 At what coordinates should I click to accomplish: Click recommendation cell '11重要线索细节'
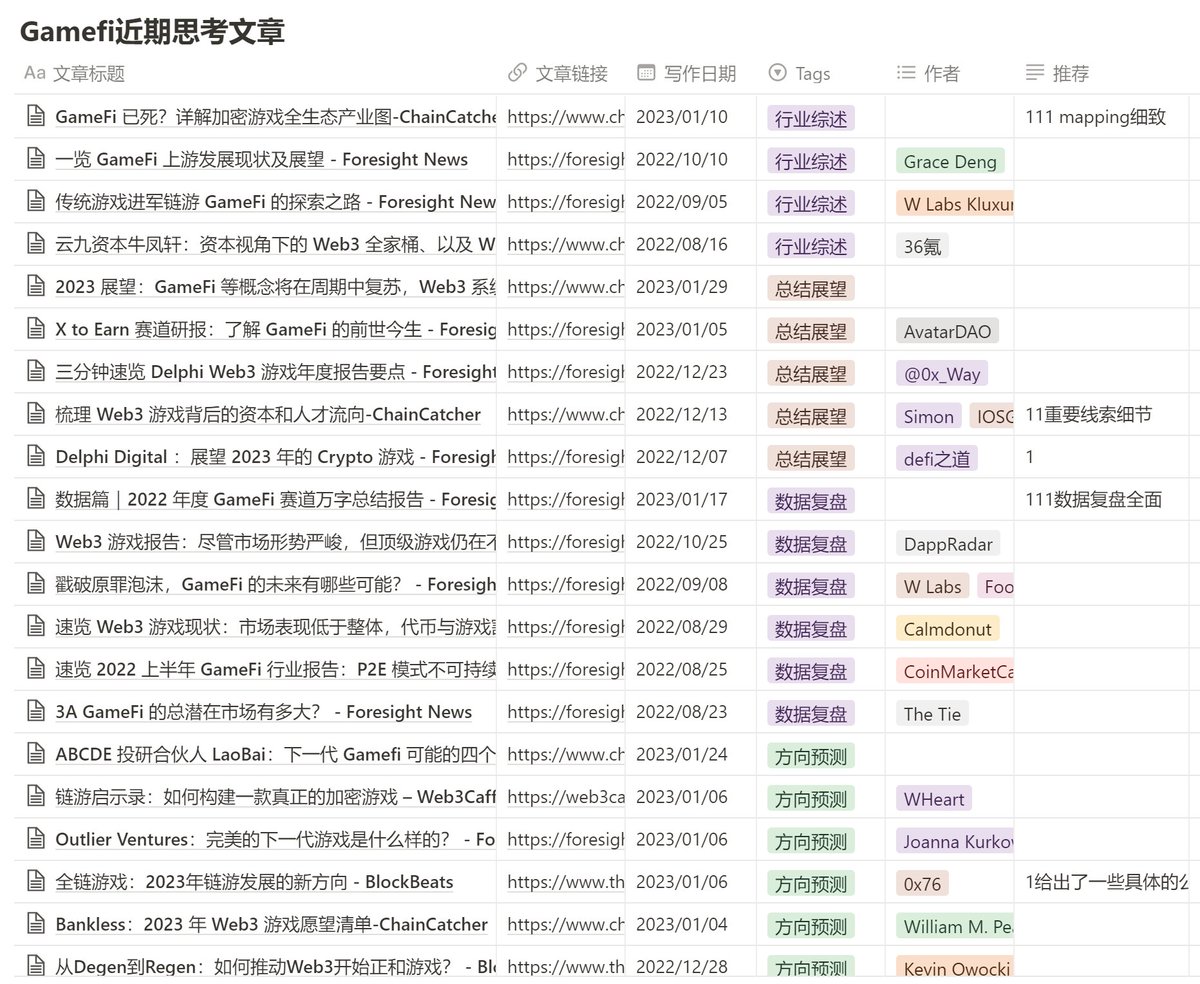click(x=1088, y=414)
